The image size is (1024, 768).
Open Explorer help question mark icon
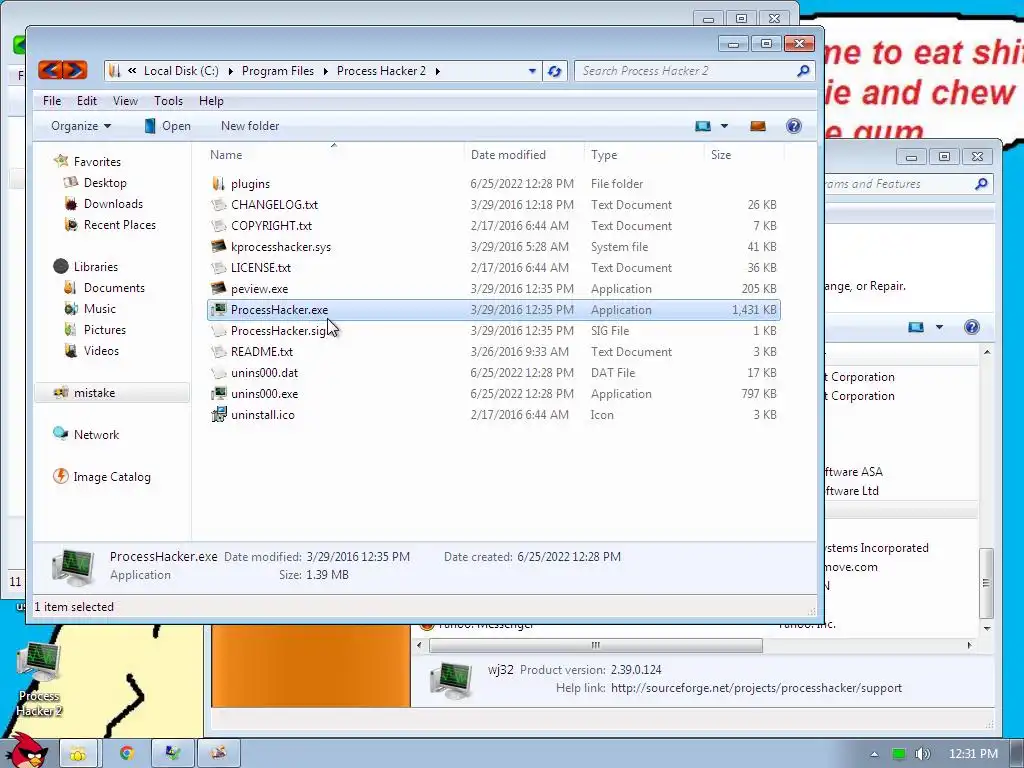tap(793, 126)
